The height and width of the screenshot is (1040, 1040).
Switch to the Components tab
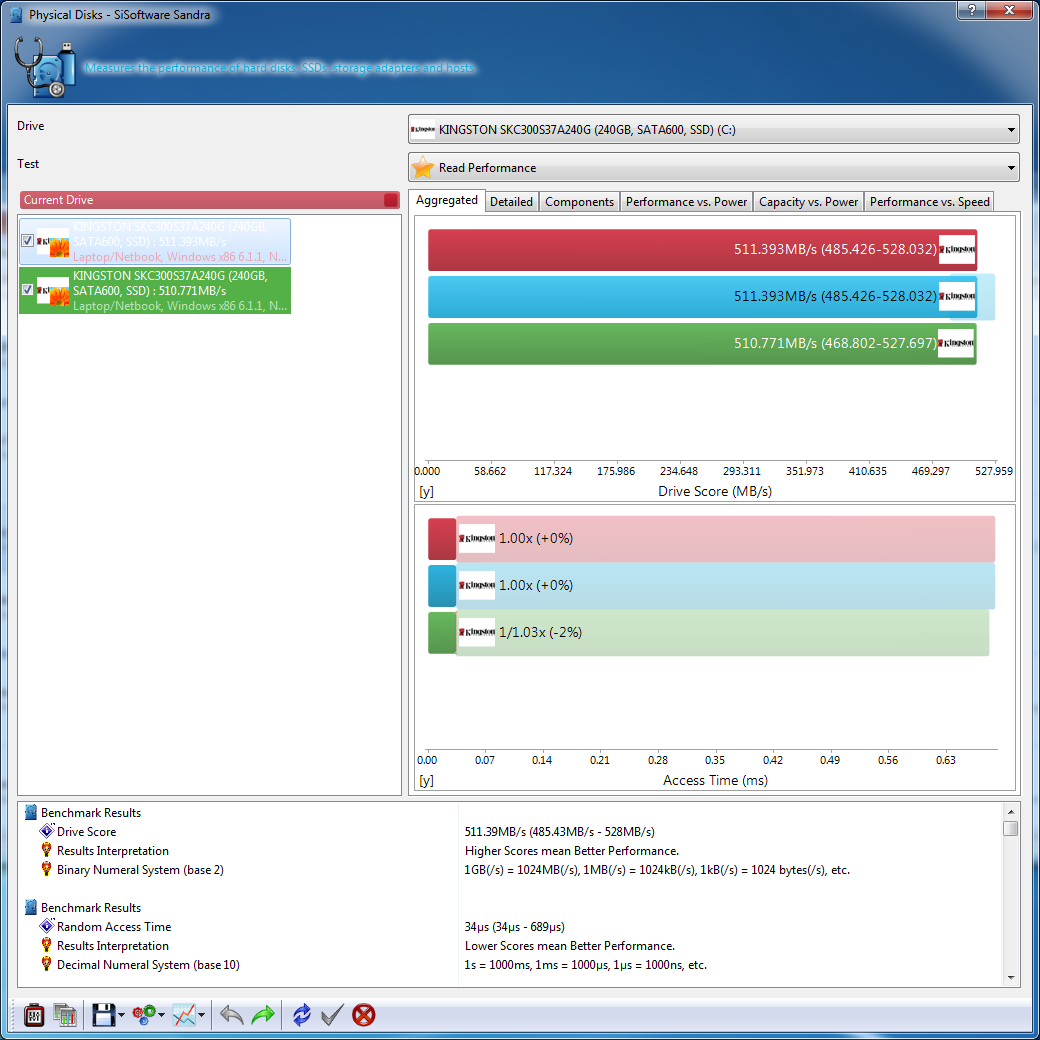point(579,202)
